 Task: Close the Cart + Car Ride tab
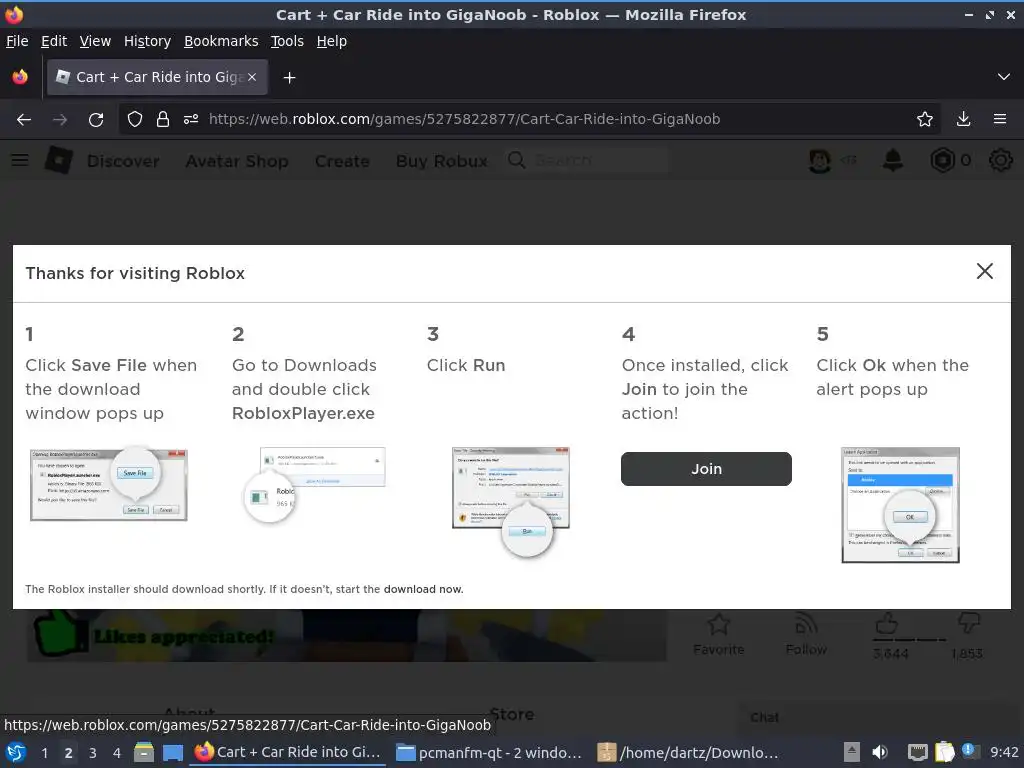[x=252, y=77]
